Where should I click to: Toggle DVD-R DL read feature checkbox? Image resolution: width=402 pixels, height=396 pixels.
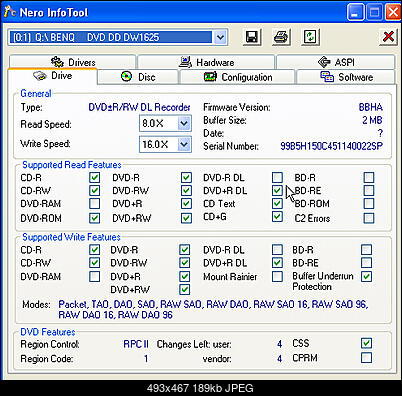tap(277, 177)
